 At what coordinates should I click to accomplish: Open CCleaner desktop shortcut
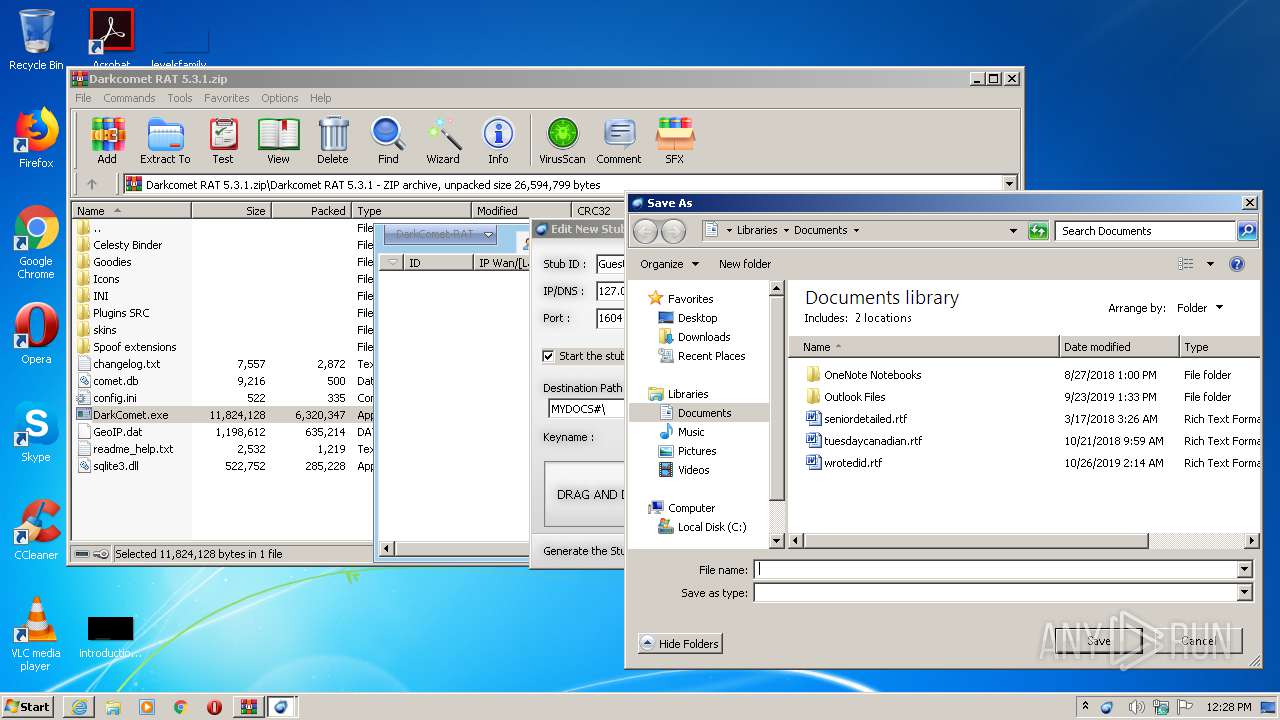point(36,530)
